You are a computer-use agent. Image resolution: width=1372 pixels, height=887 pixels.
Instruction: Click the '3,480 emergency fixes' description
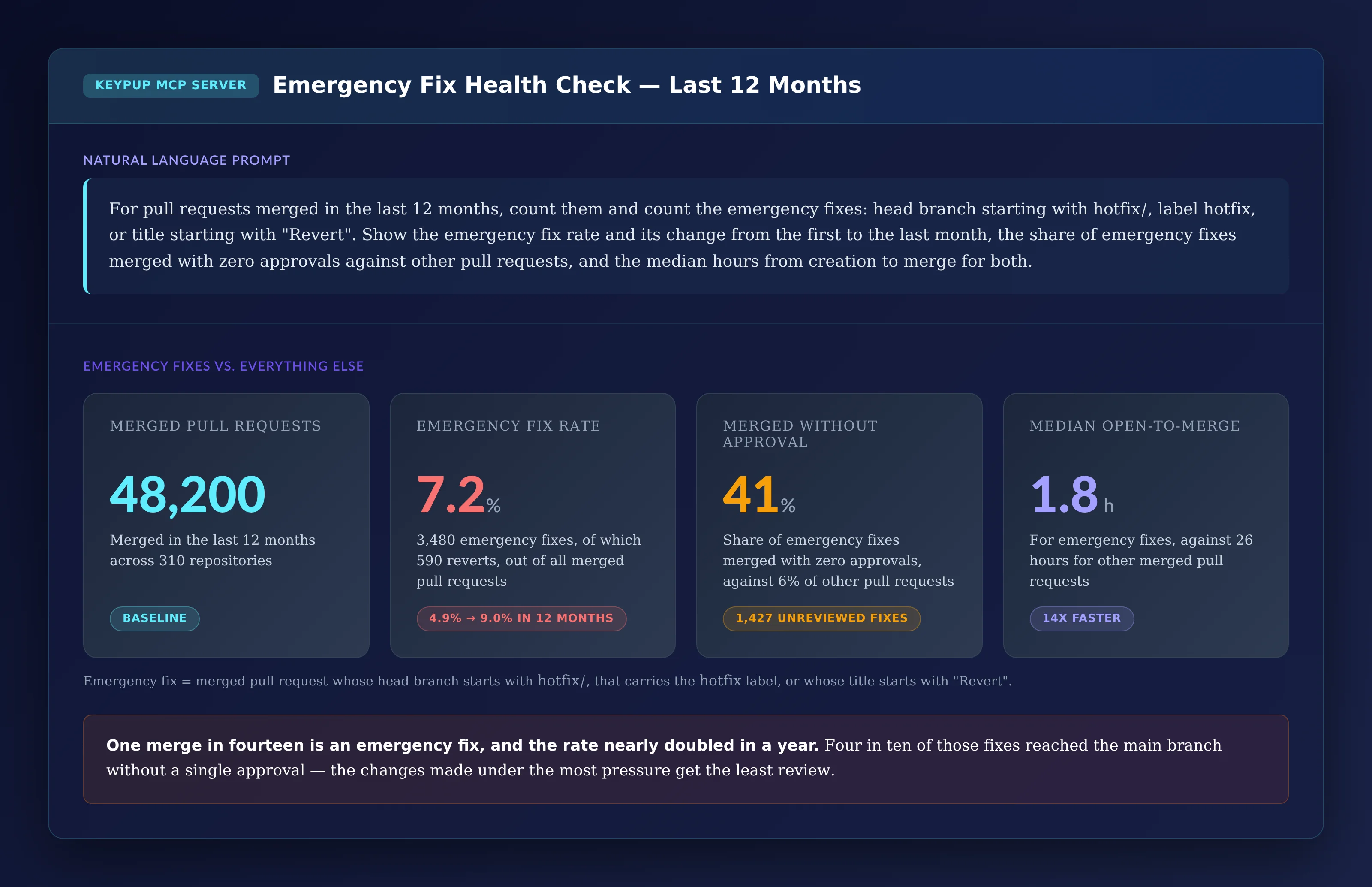(529, 561)
